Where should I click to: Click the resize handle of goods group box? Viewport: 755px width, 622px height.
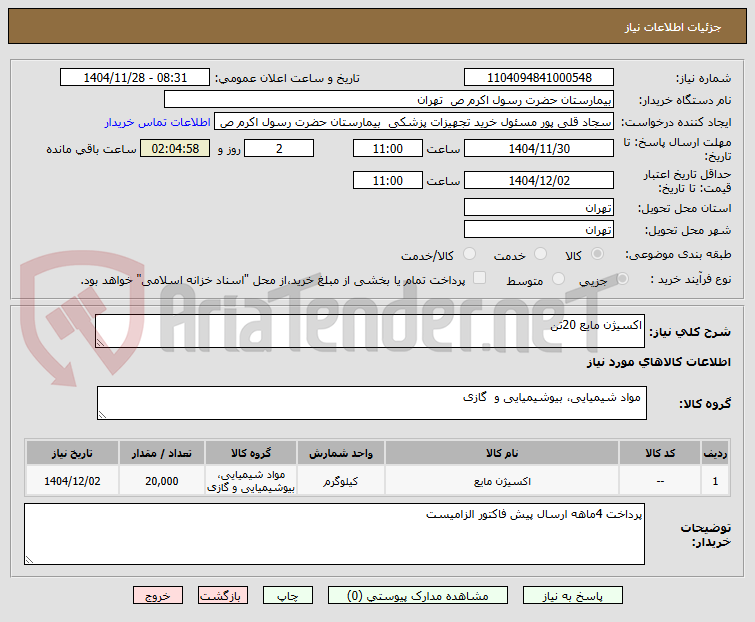(x=102, y=415)
